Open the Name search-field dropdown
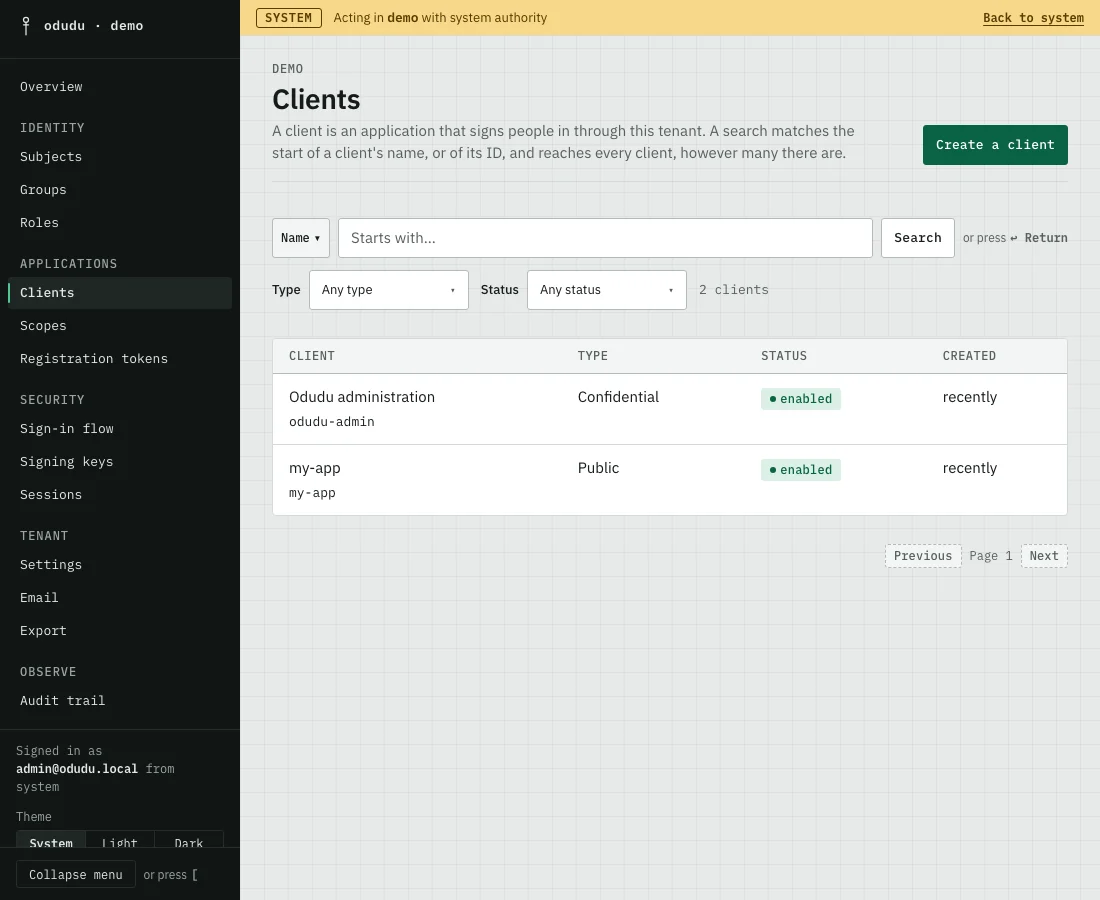The image size is (1100, 900). (300, 239)
